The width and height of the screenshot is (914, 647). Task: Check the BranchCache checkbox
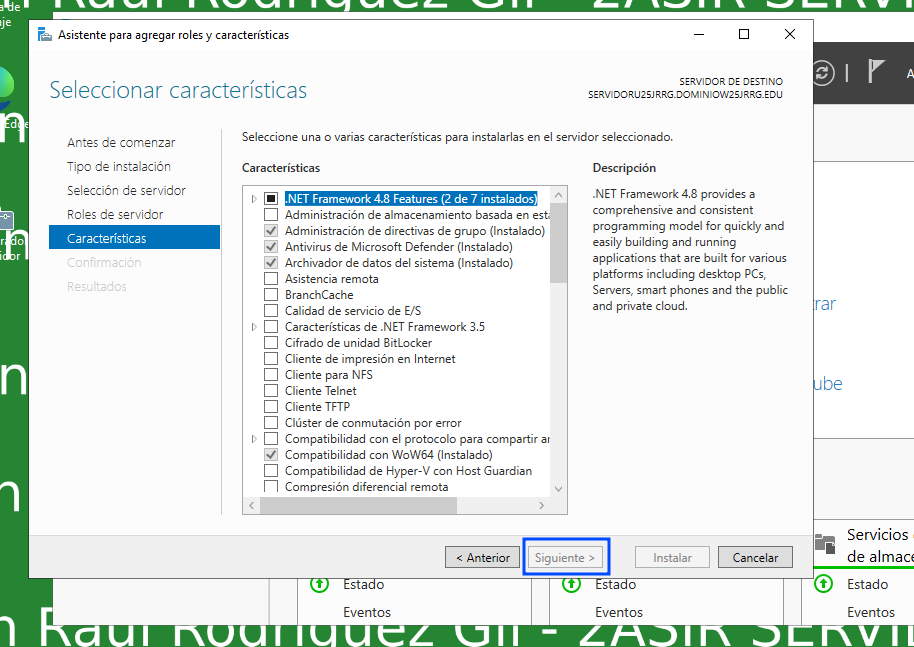click(x=271, y=295)
